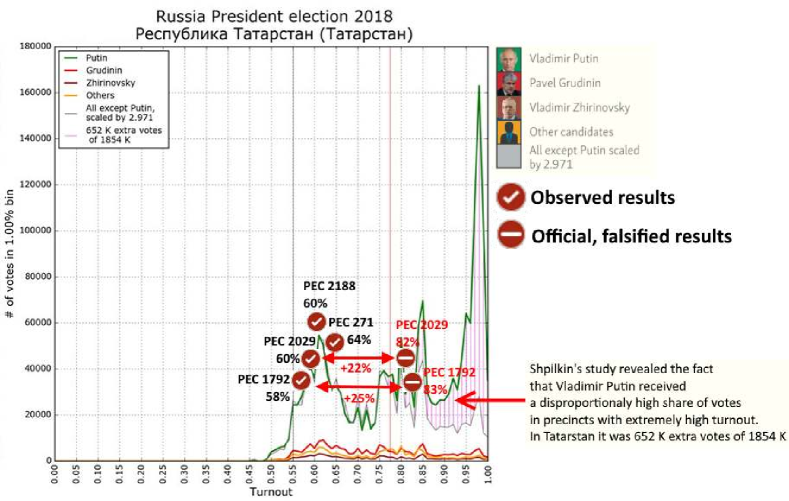
Task: Click the checkmark icon for PEC 2188
Action: pos(315,321)
